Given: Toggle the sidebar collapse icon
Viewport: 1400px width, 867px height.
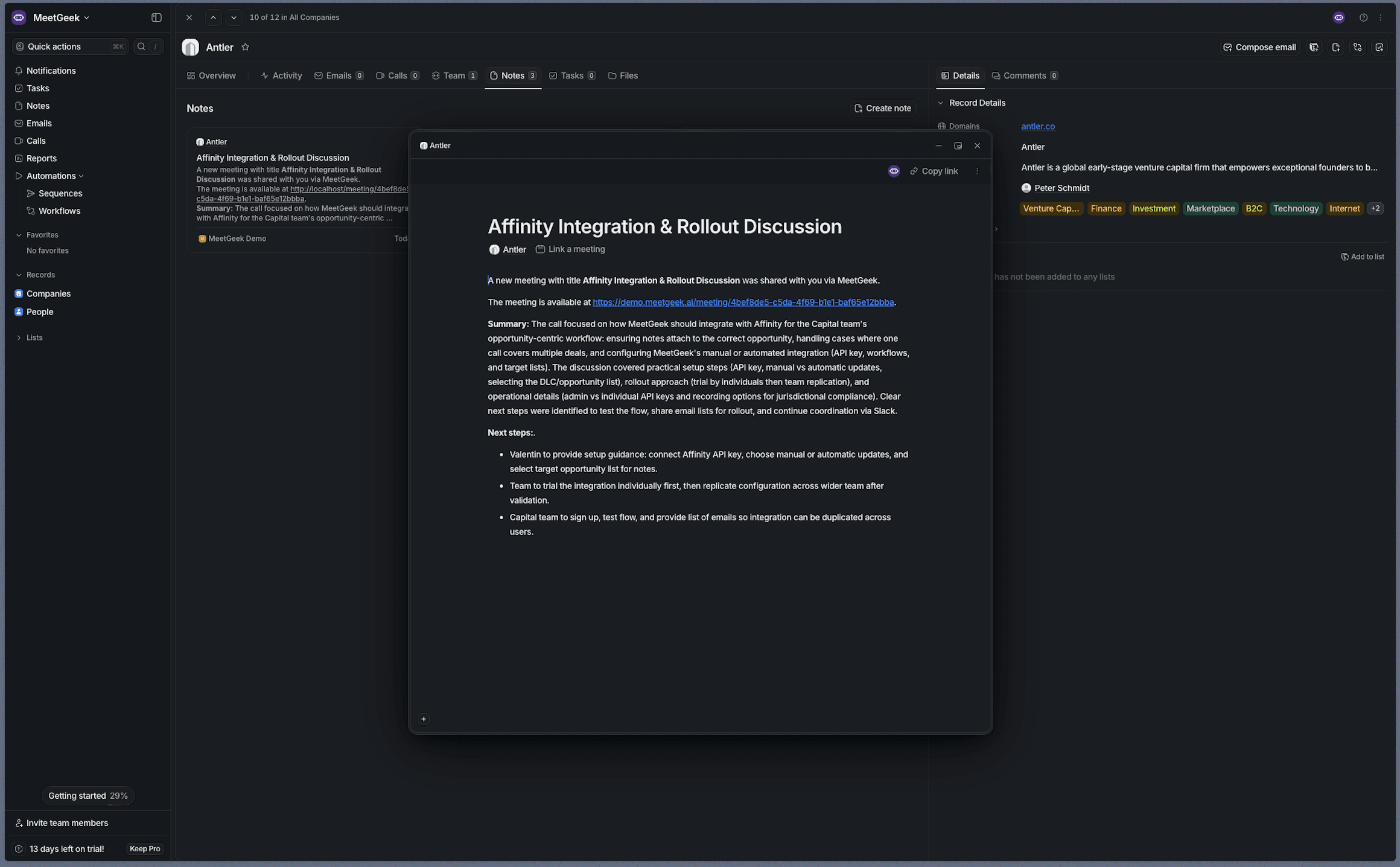Looking at the screenshot, I should click(156, 18).
